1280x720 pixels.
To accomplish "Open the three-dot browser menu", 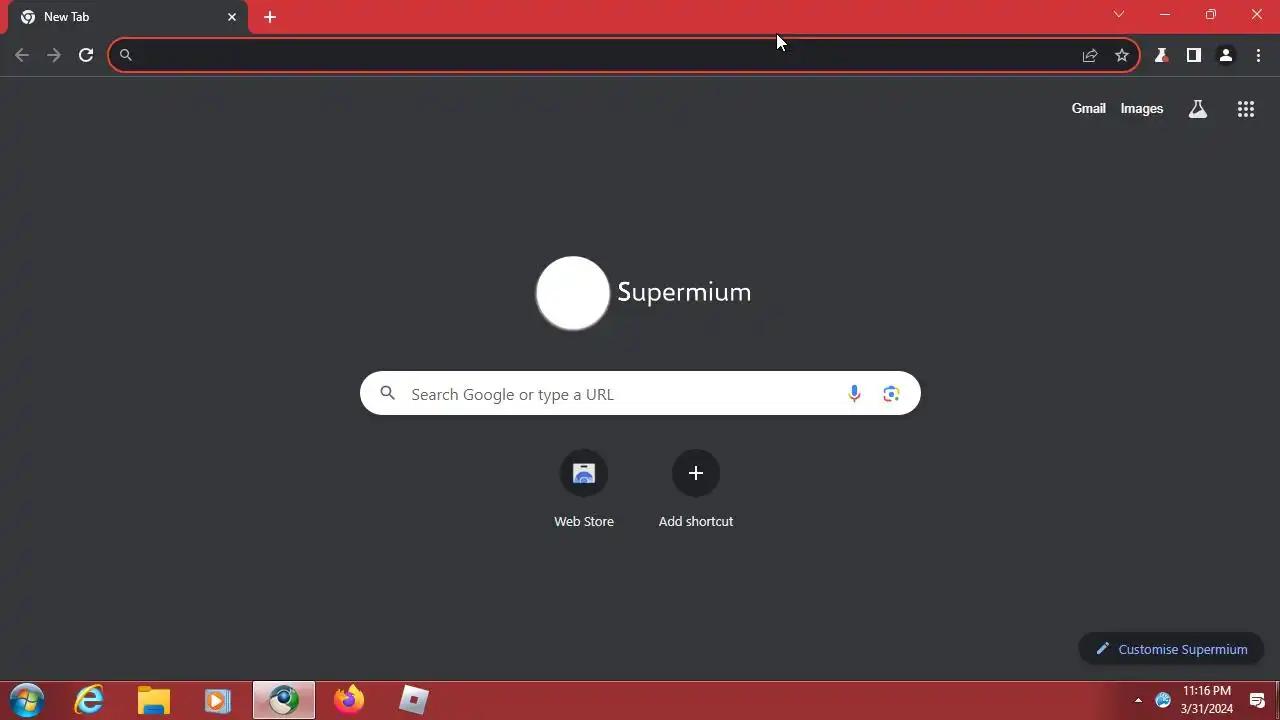I will coord(1258,55).
